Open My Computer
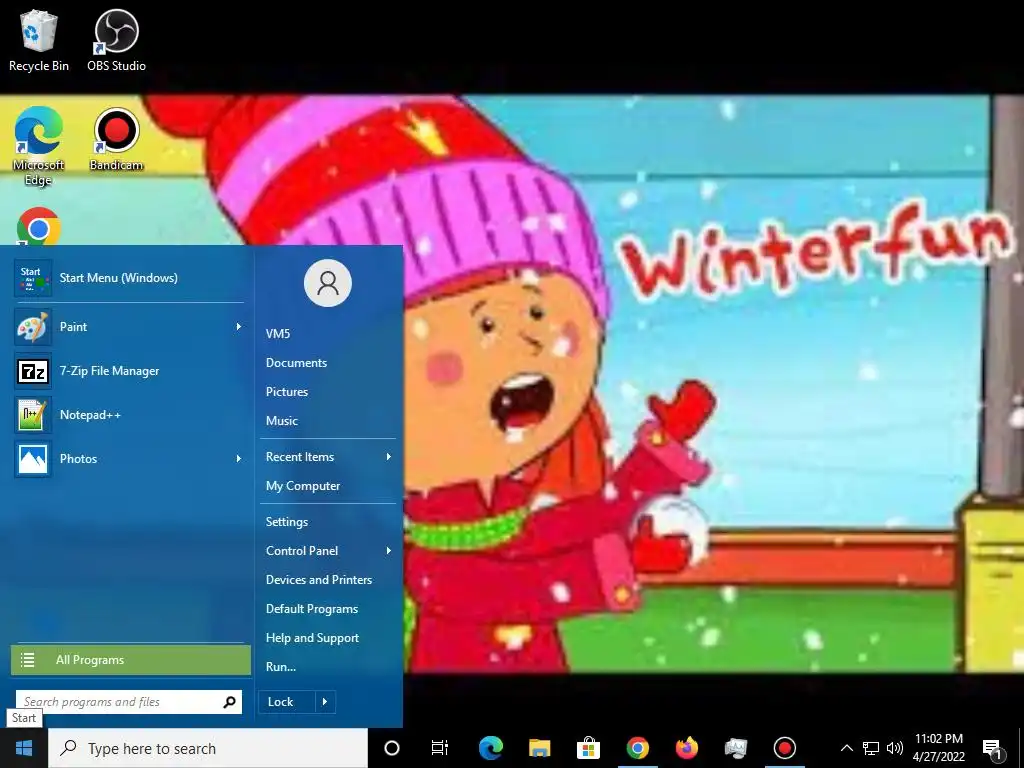1024x768 pixels. 302,486
